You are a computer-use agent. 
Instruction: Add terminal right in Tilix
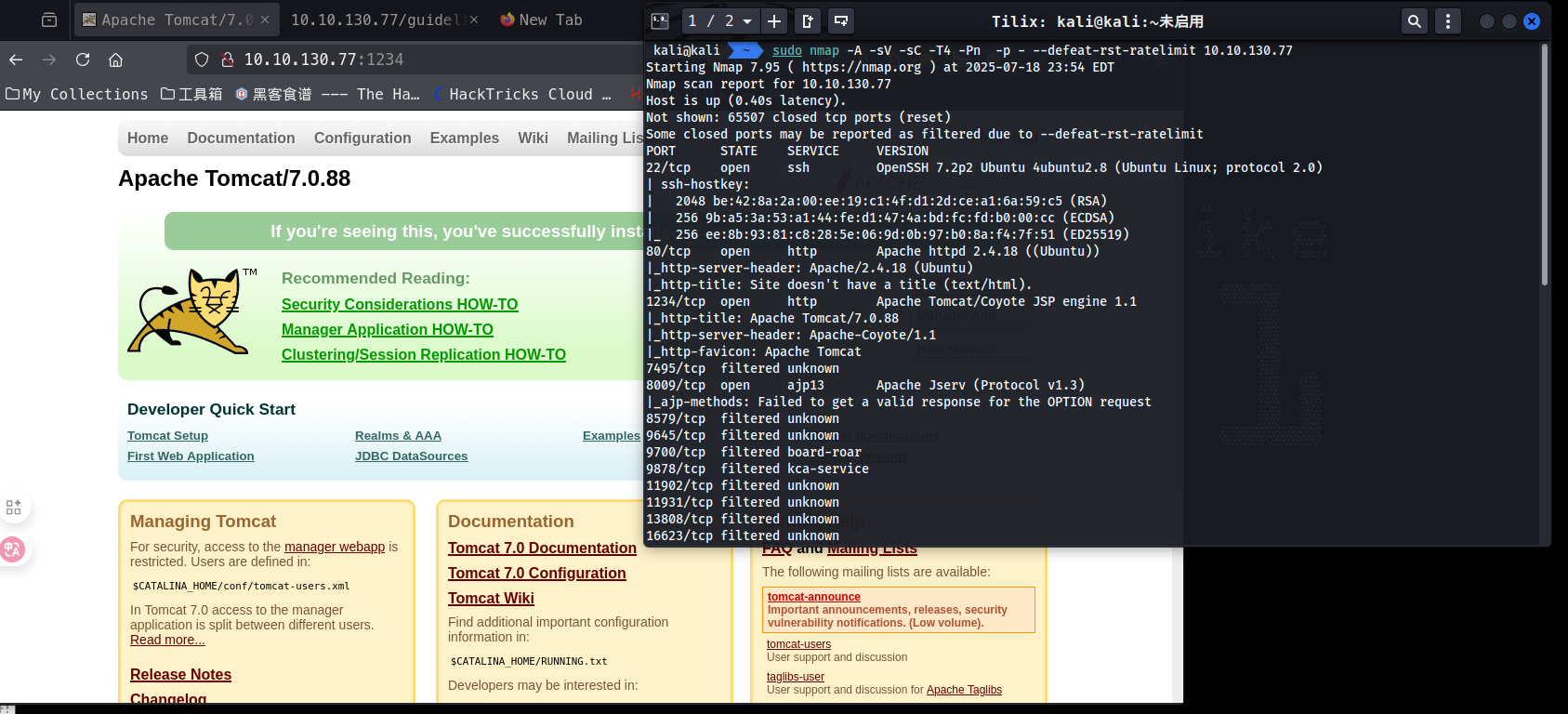[x=808, y=20]
